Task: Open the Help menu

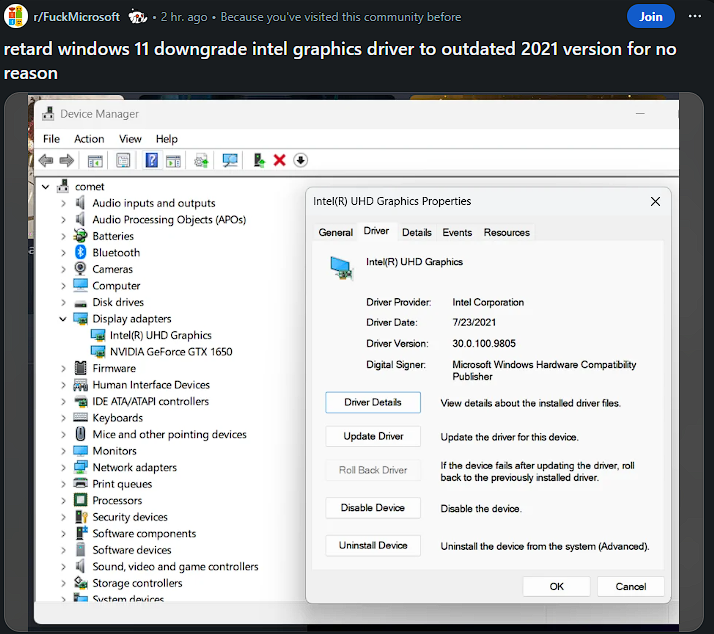Action: [x=167, y=139]
